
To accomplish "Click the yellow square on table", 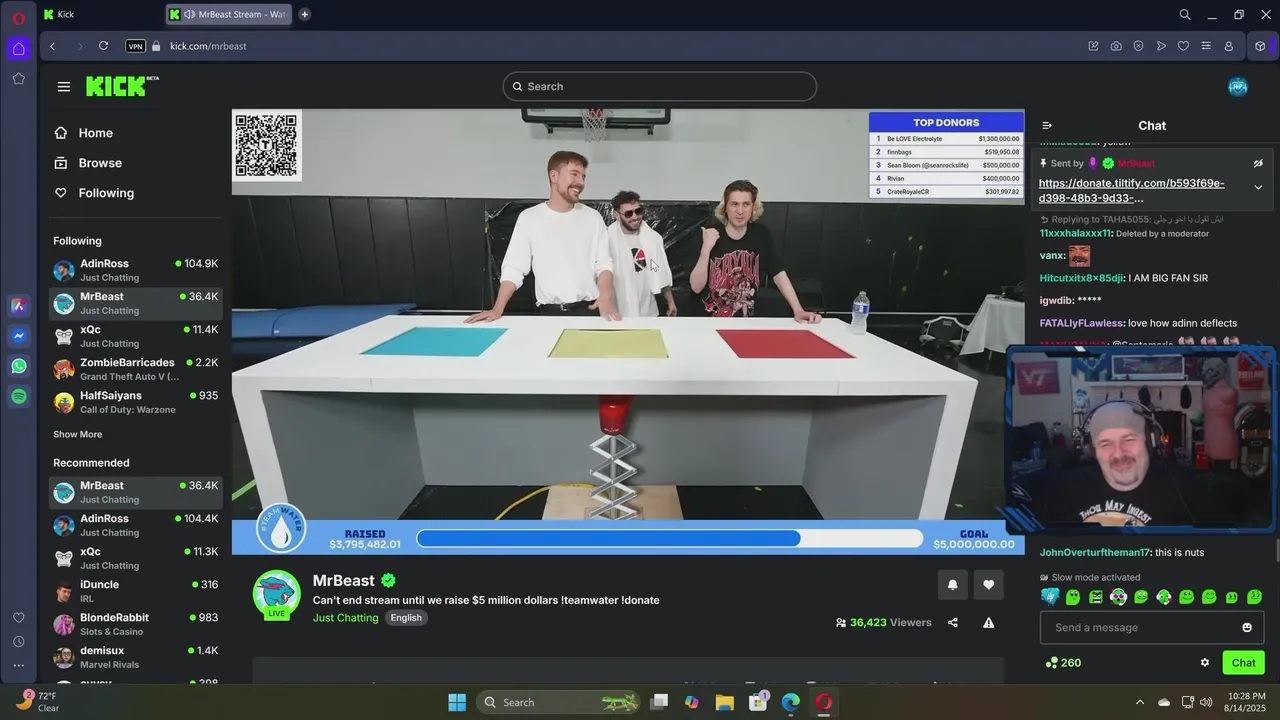I will pos(608,343).
